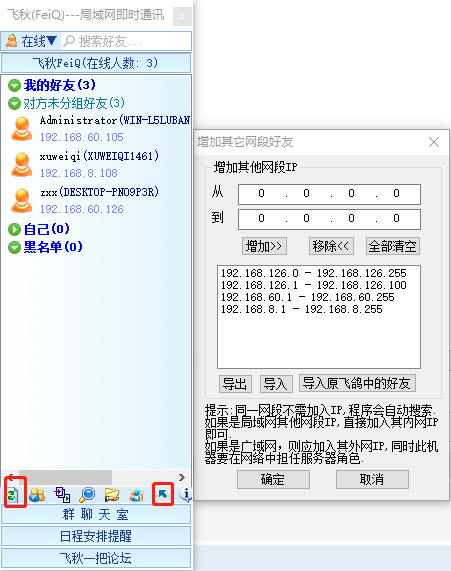Click the 增加>> button
This screenshot has width=451, height=571.
pyautogui.click(x=264, y=247)
